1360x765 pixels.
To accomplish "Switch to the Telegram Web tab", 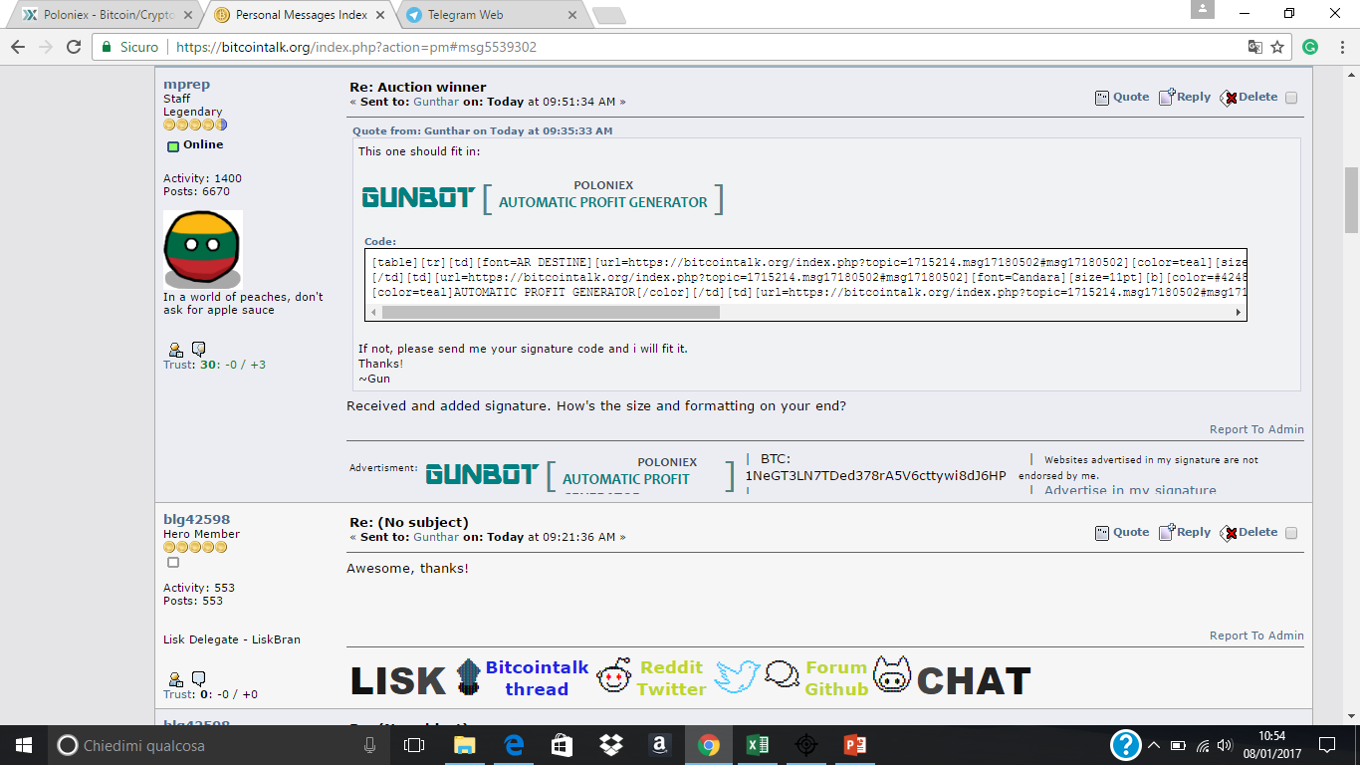I will coord(490,15).
